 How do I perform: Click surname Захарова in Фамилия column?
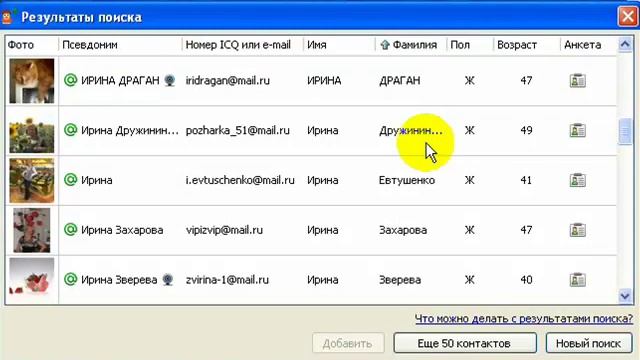pyautogui.click(x=403, y=230)
